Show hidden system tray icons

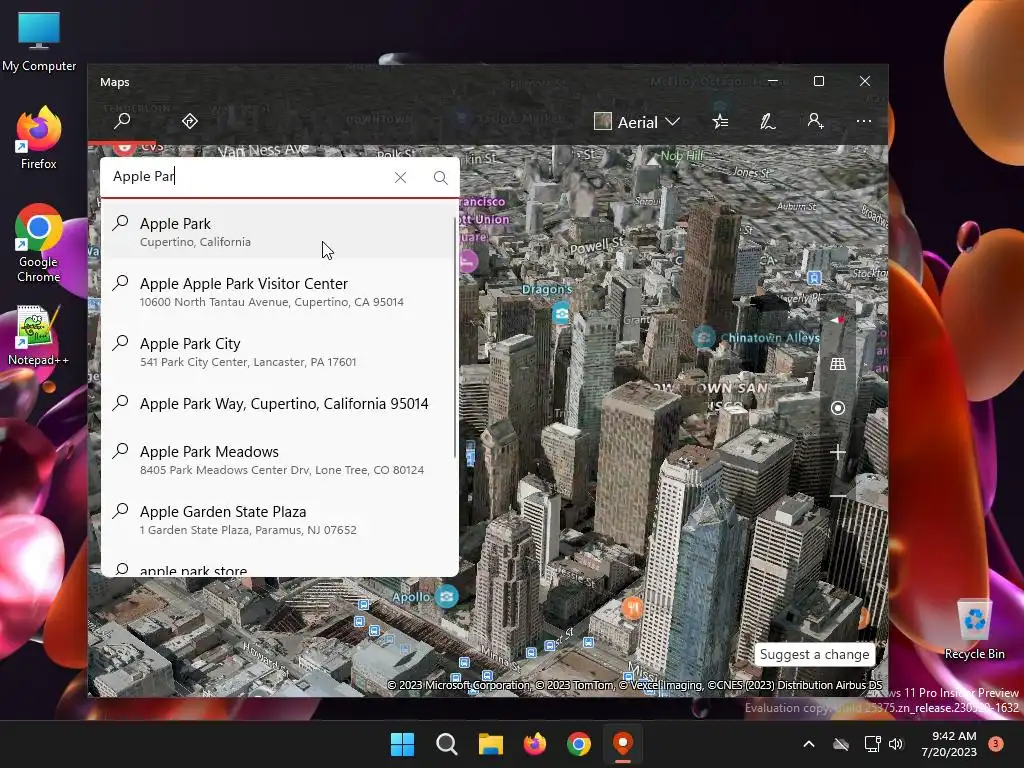808,744
